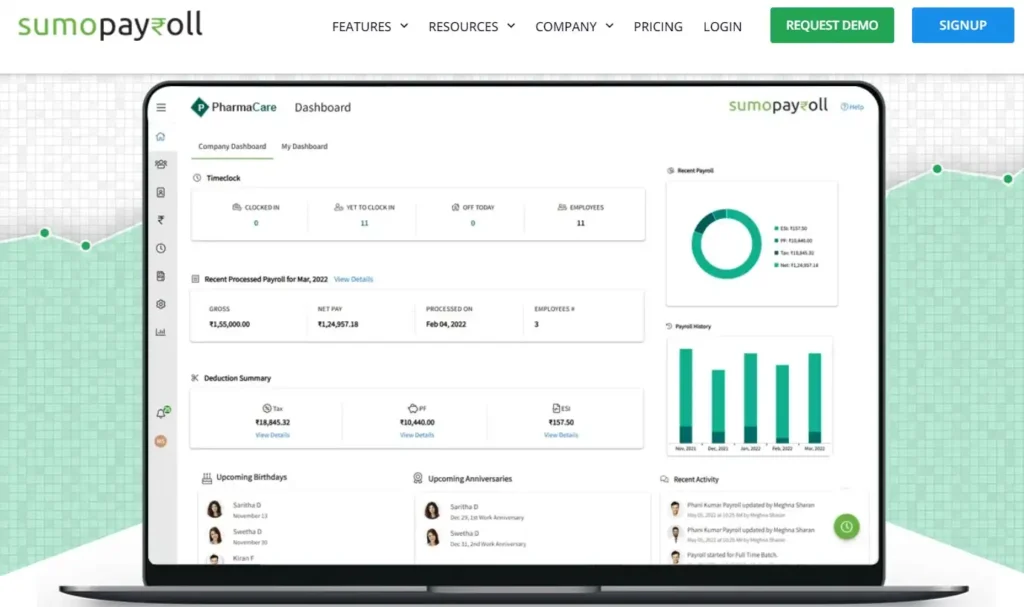Open the Help link in the dashboard
This screenshot has width=1024, height=607.
(x=852, y=107)
